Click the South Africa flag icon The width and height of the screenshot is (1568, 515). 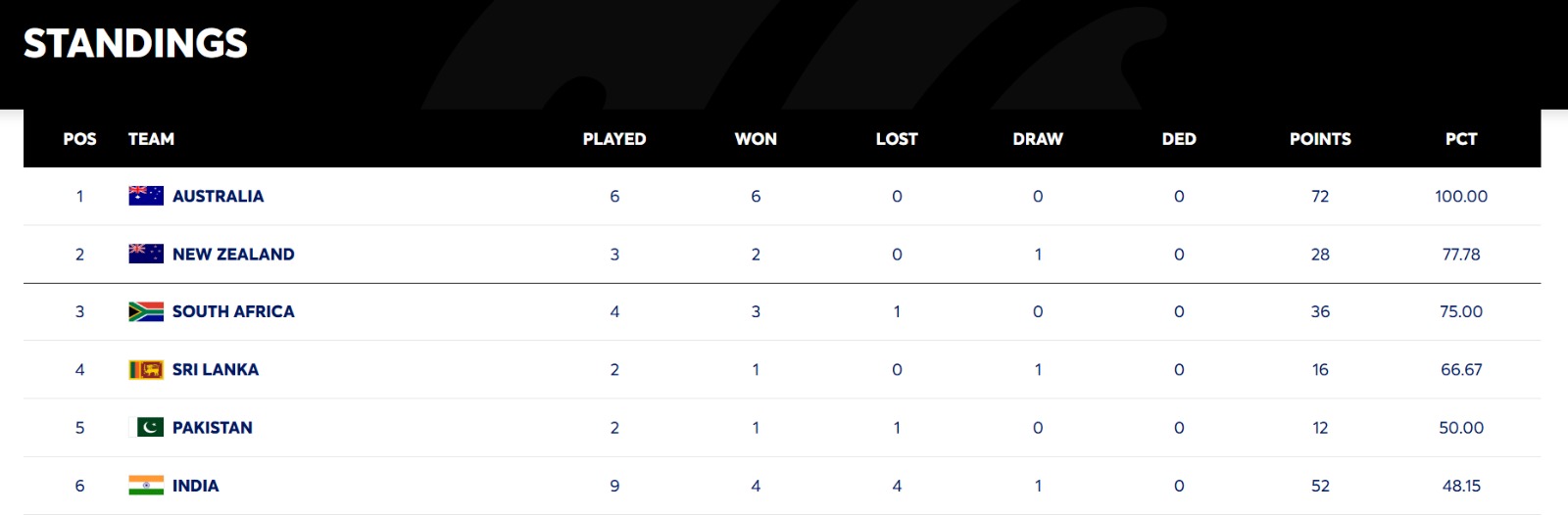coord(146,311)
